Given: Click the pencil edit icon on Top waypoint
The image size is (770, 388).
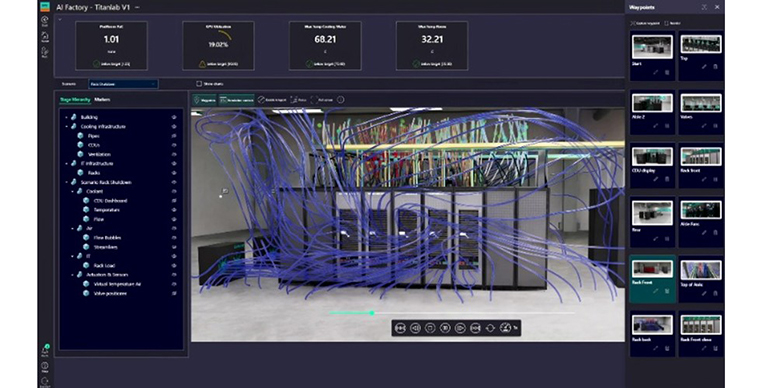Looking at the screenshot, I should [x=704, y=67].
